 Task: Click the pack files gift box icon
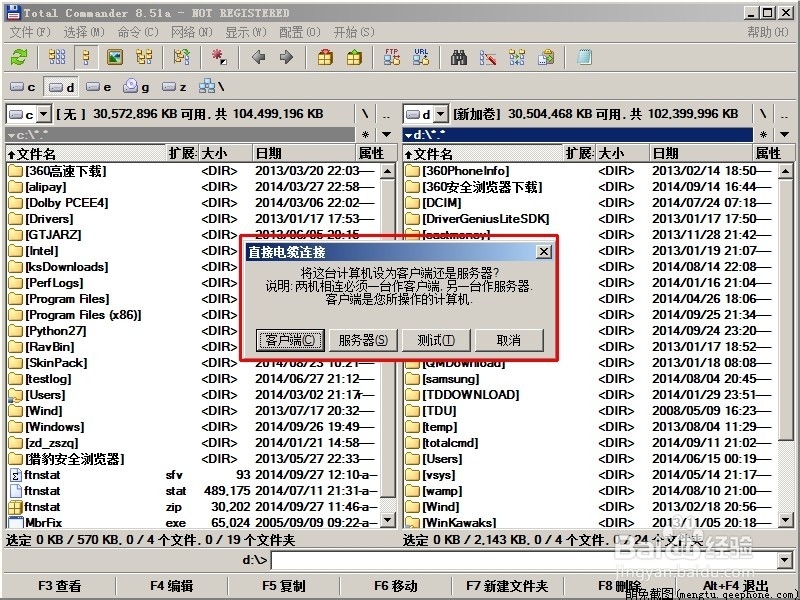[325, 57]
